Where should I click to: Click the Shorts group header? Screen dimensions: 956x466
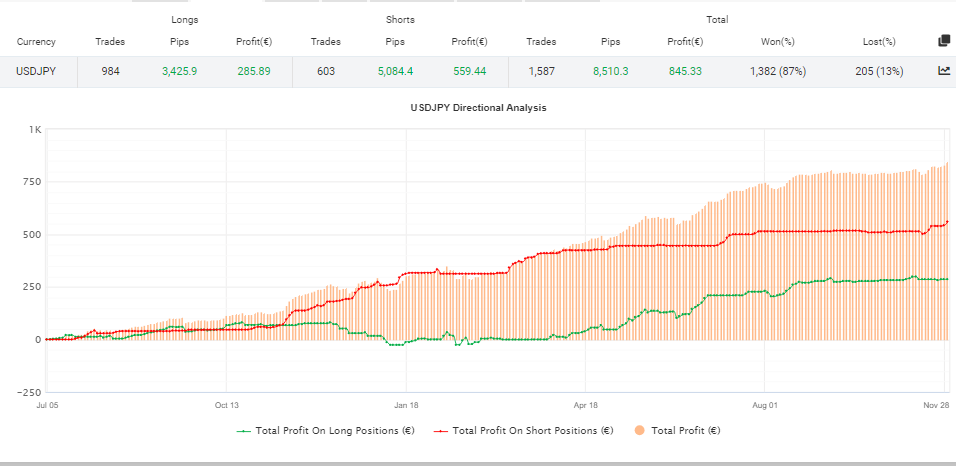(x=400, y=20)
